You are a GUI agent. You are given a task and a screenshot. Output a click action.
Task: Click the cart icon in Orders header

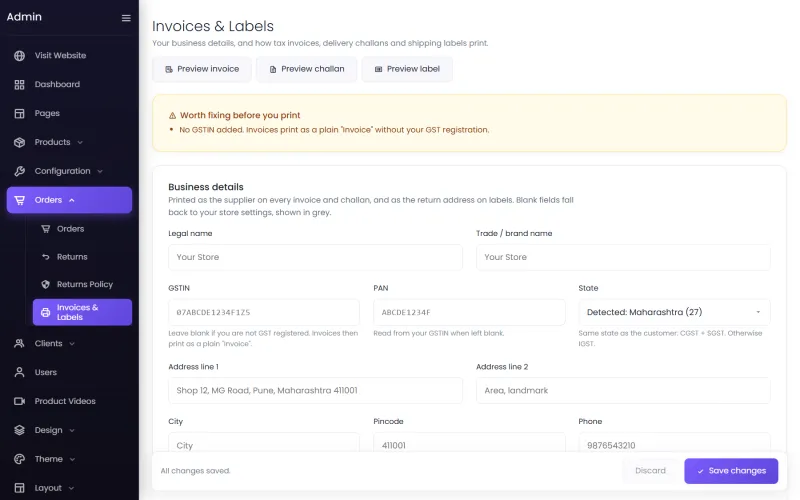click(19, 200)
